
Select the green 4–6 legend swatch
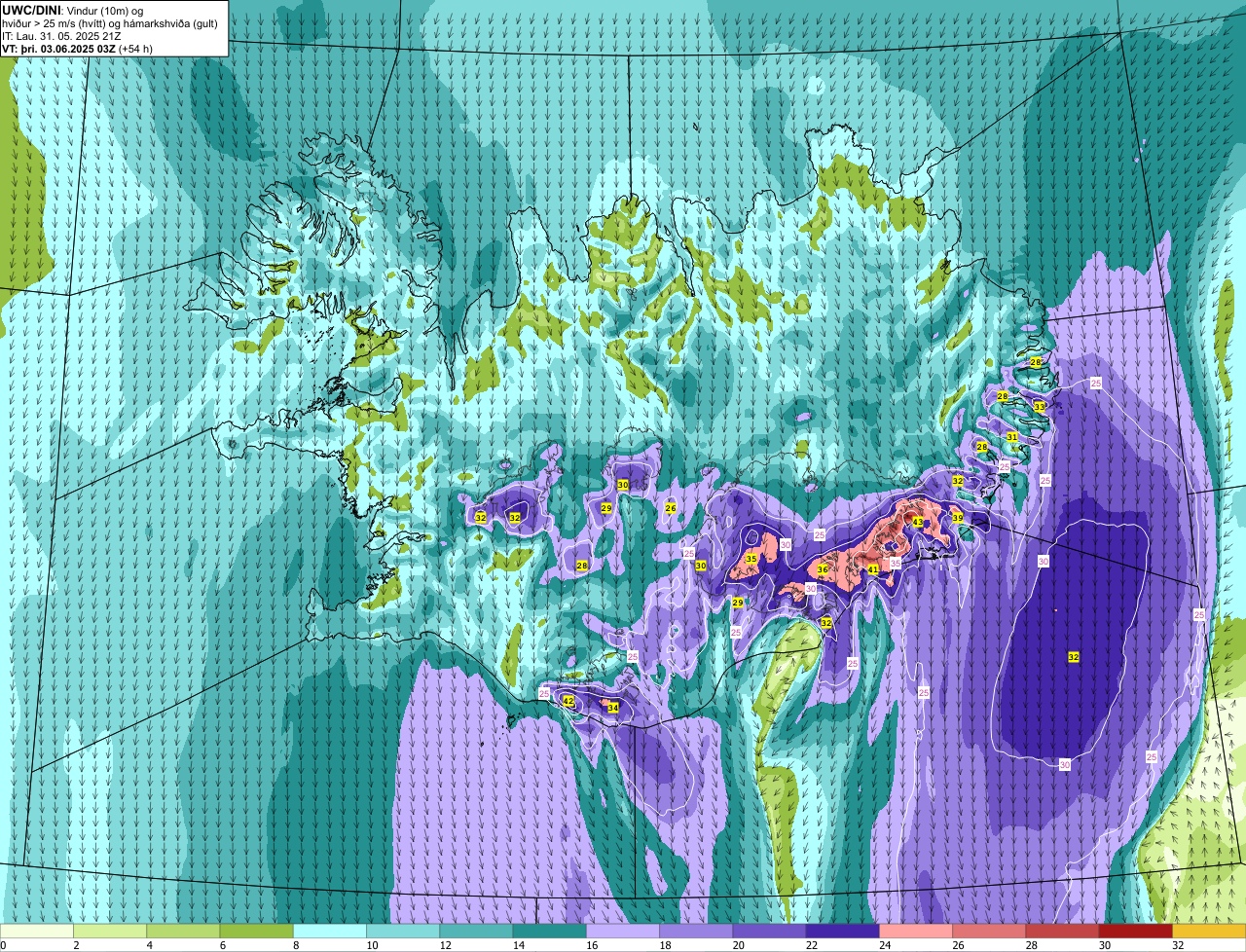pos(183,932)
